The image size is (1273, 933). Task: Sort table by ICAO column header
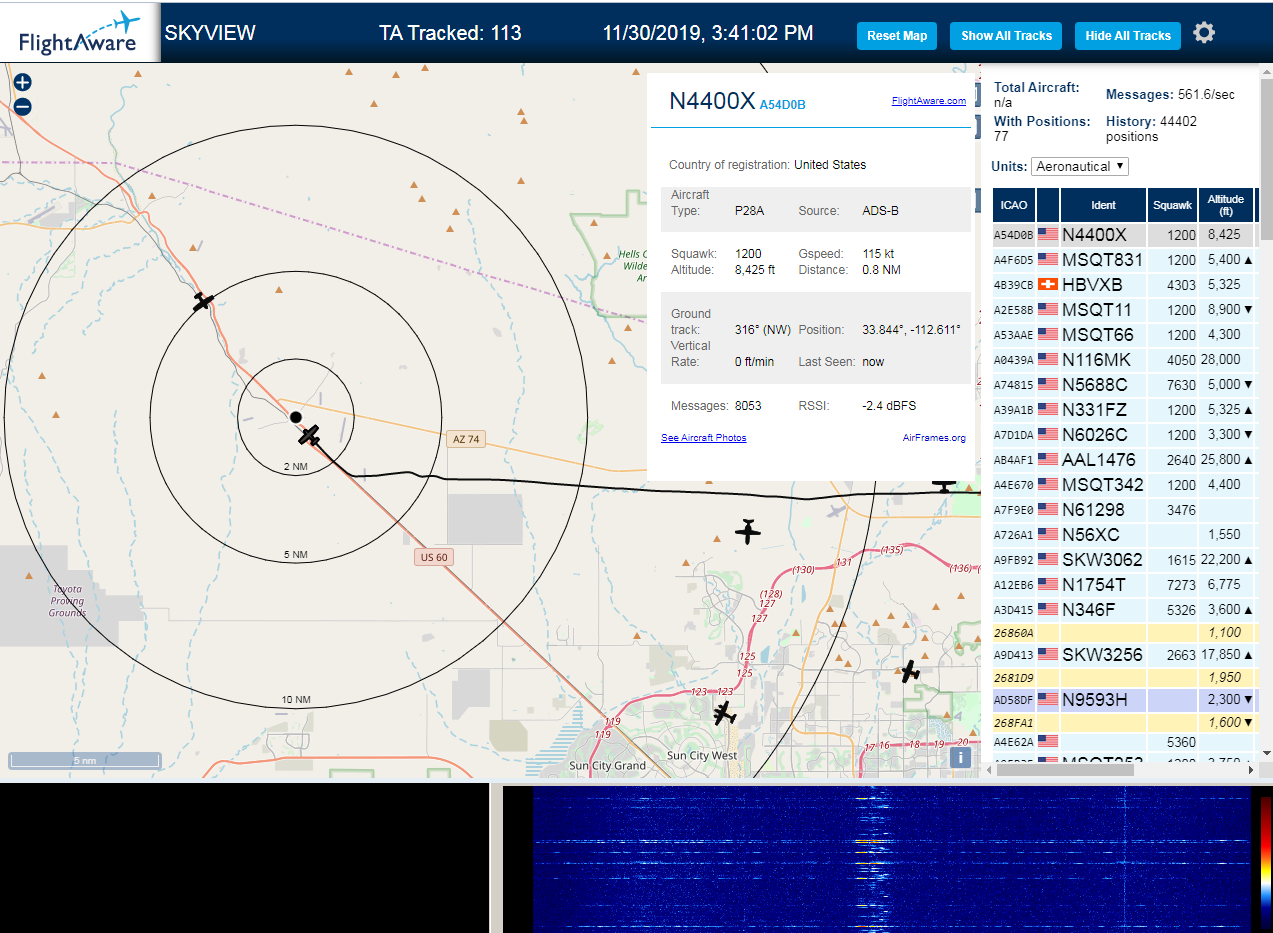click(x=1014, y=205)
